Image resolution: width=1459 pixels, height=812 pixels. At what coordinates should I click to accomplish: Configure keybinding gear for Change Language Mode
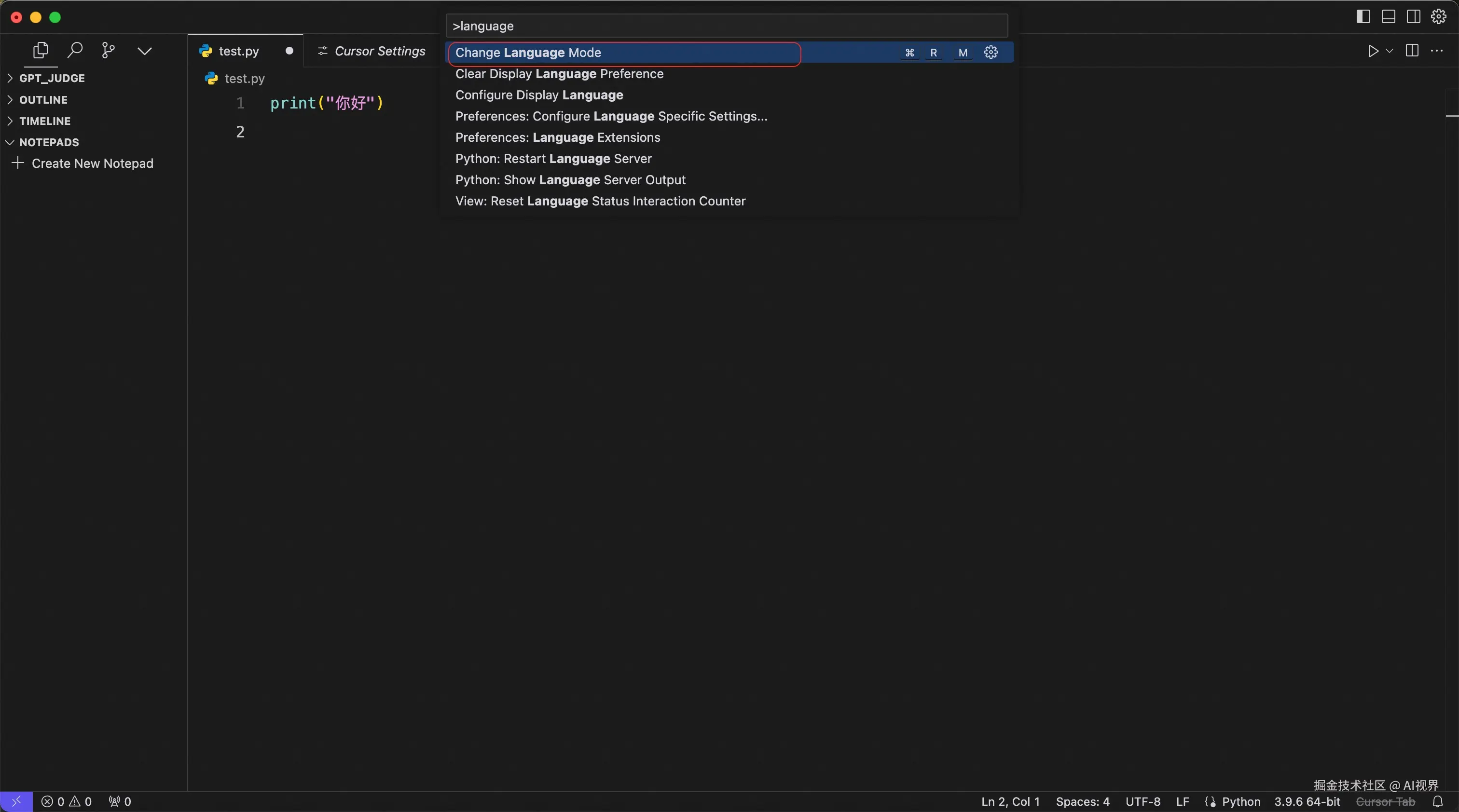click(991, 53)
